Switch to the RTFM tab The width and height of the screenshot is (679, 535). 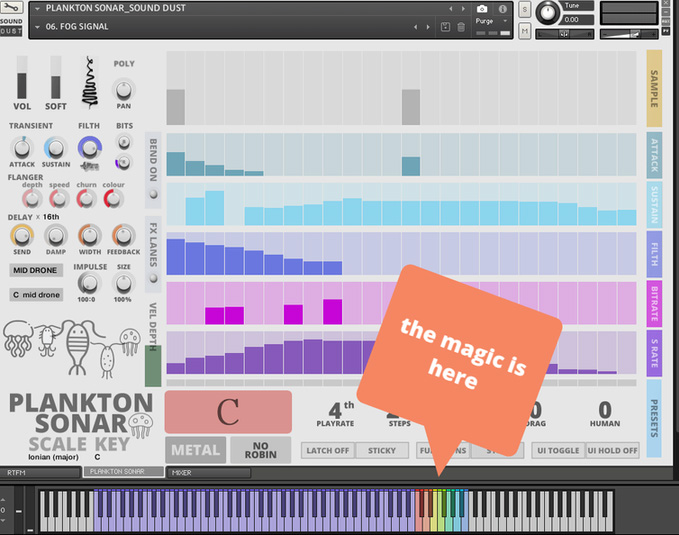pos(41,473)
